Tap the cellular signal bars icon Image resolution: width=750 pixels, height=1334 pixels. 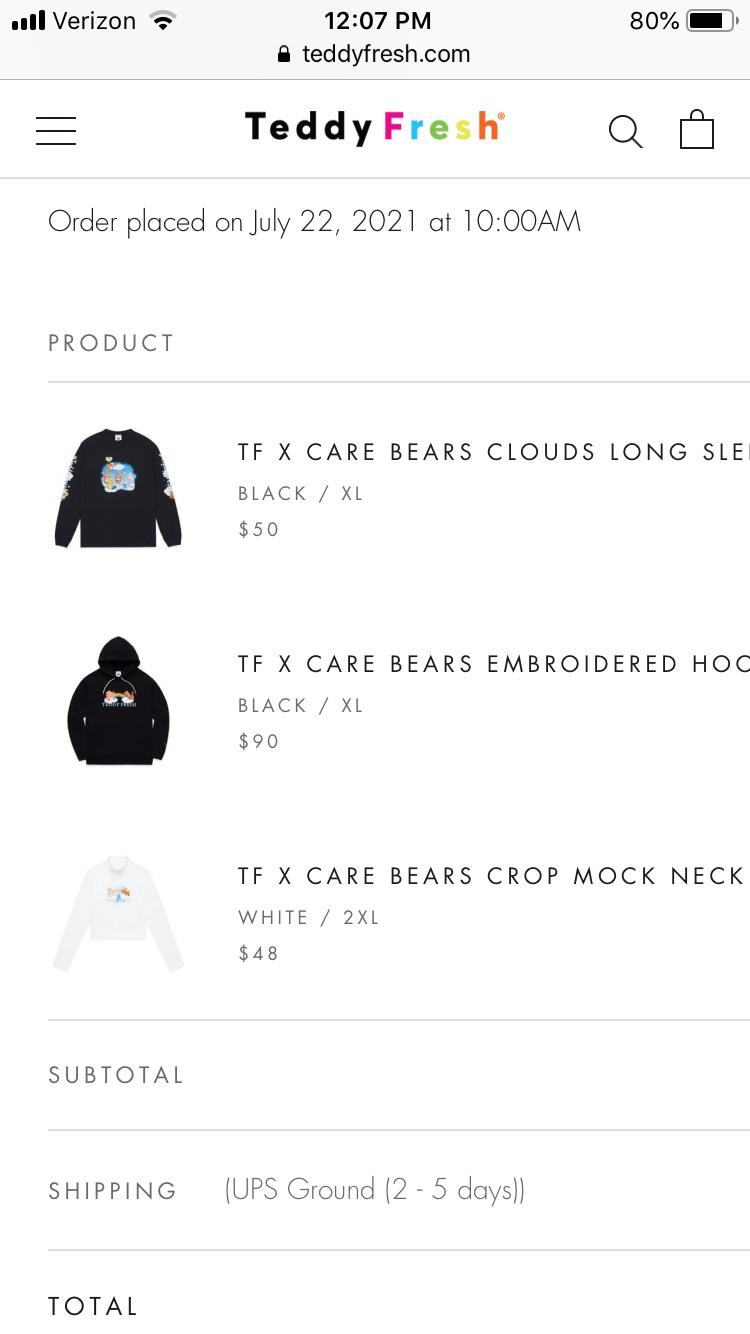pos(28,21)
